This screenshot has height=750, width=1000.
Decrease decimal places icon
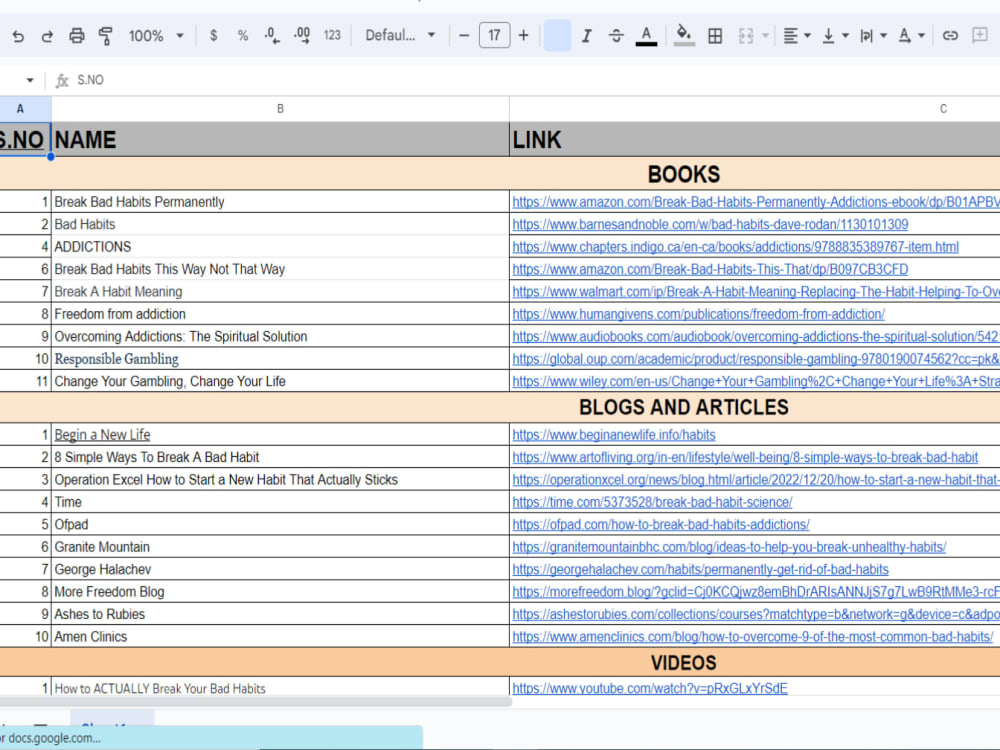[272, 36]
